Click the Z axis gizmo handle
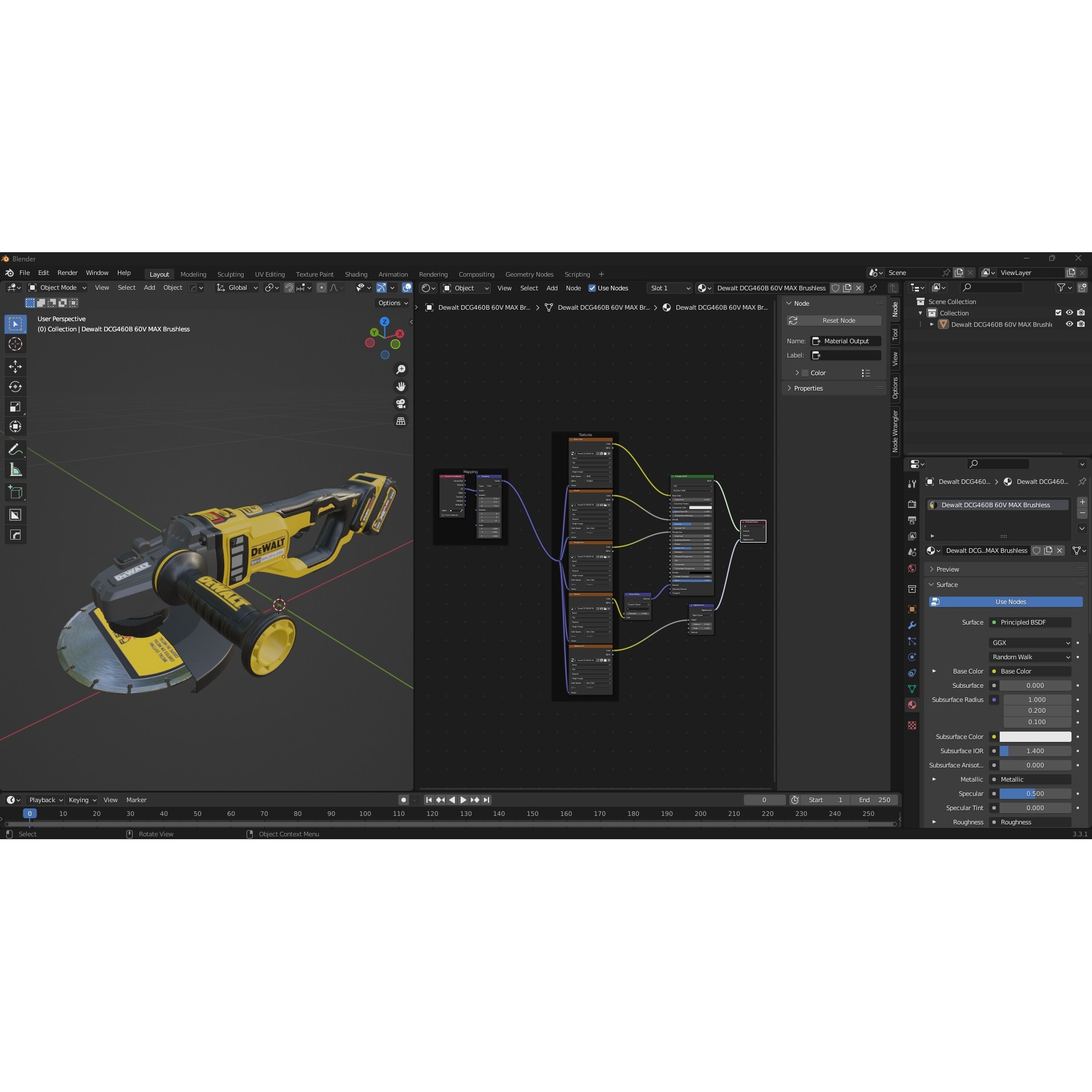The image size is (1092, 1092). (385, 321)
